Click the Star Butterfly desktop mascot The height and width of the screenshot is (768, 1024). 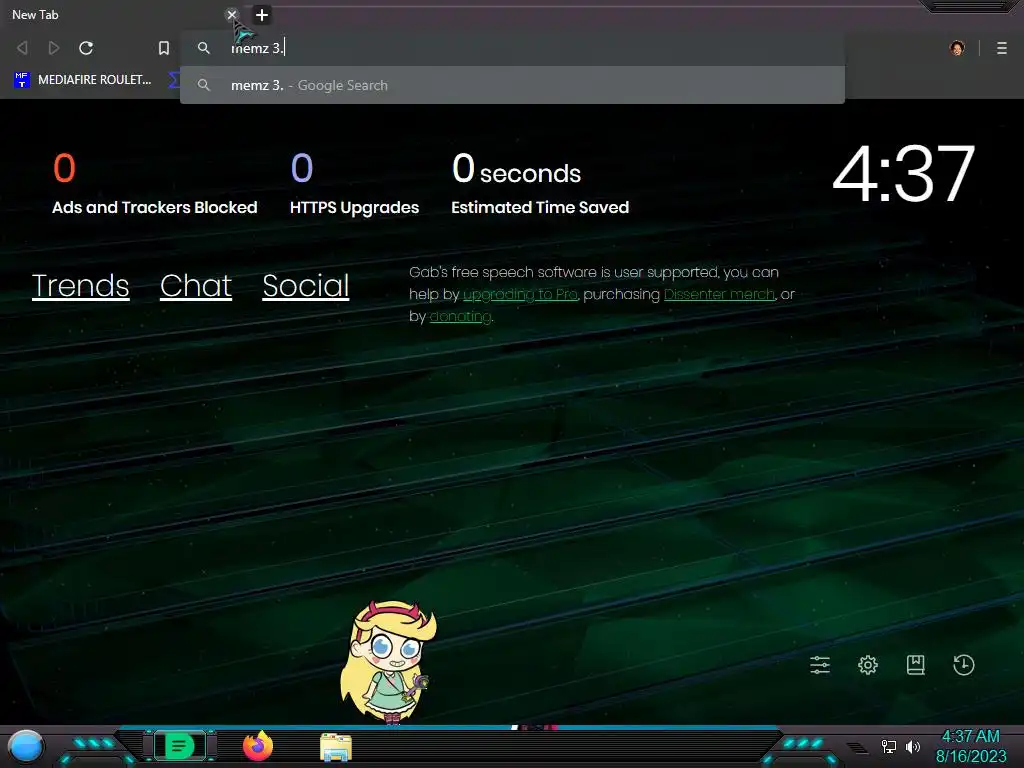click(x=389, y=662)
